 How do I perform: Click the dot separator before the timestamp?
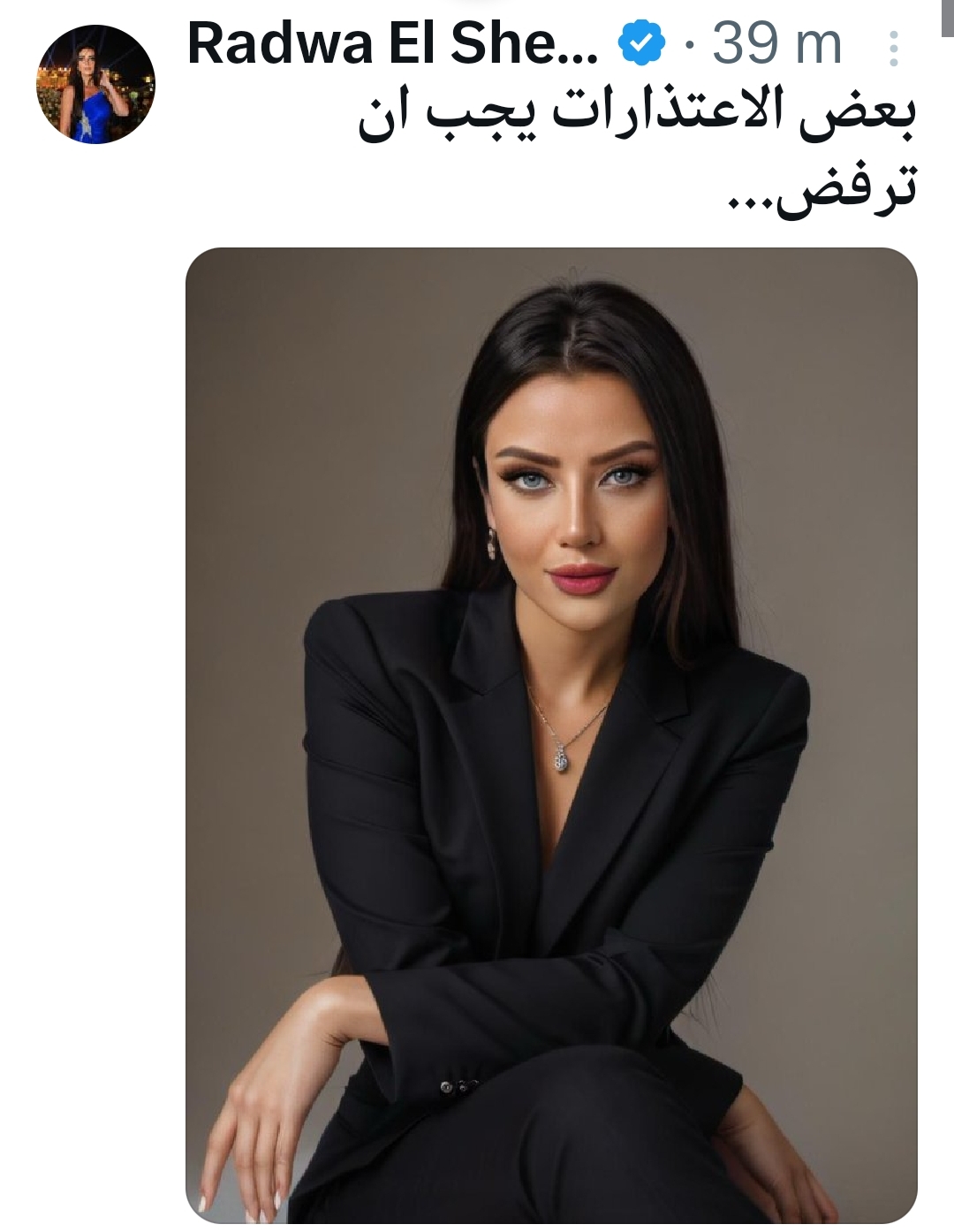click(x=690, y=47)
